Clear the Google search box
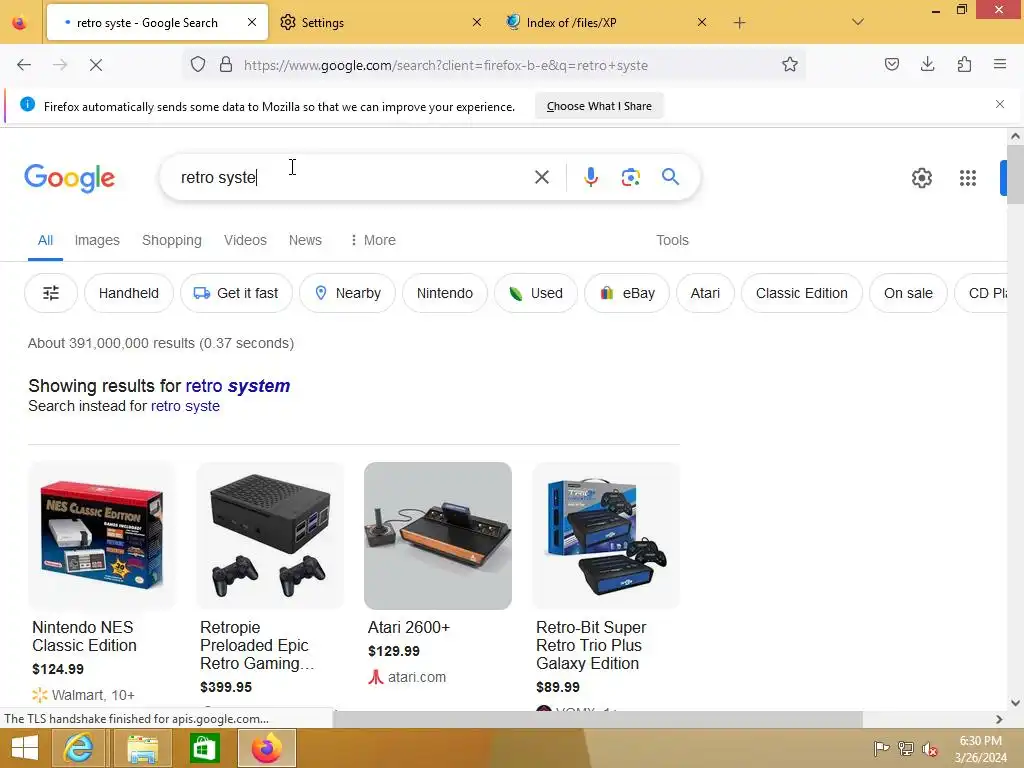The image size is (1024, 768). (x=541, y=177)
